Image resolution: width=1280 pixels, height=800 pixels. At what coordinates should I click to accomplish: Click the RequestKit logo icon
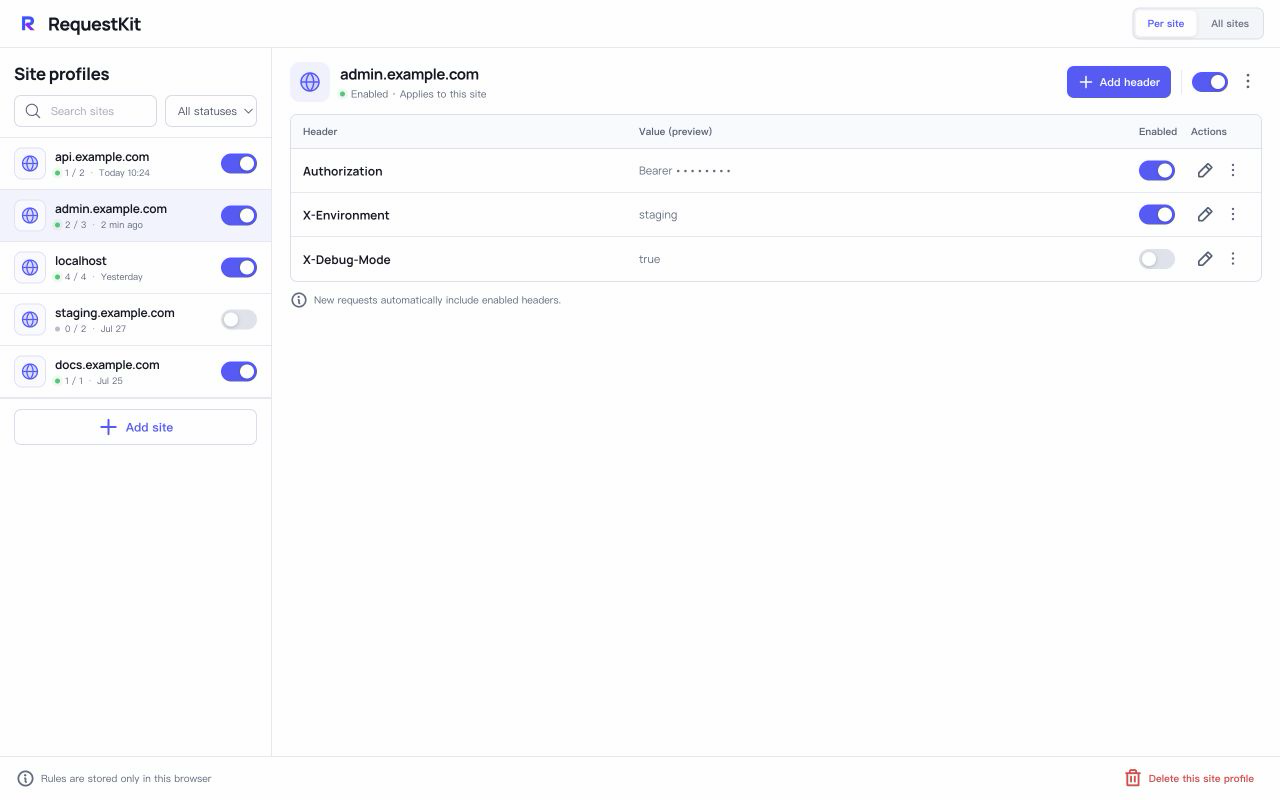tap(28, 24)
